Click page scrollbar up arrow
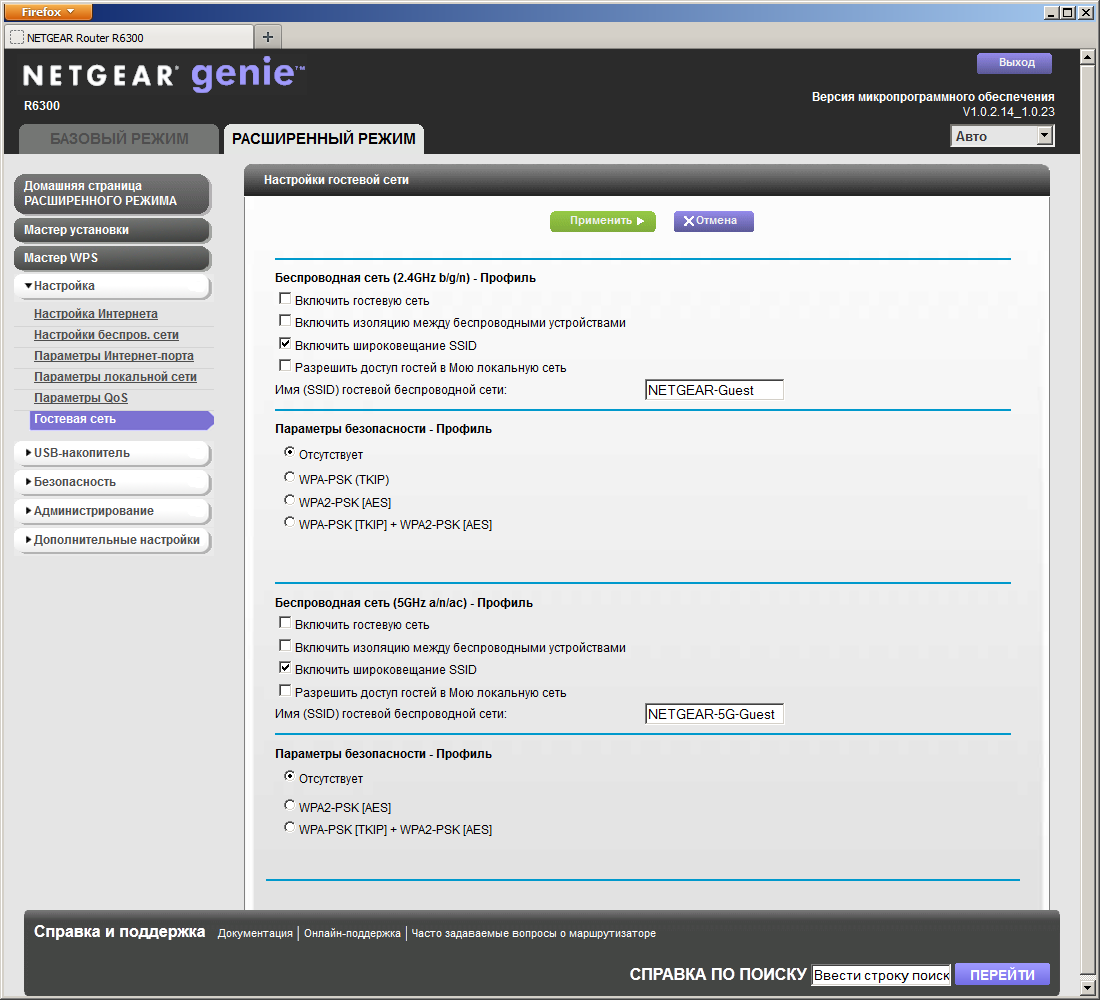The width and height of the screenshot is (1100, 1000). (1087, 57)
